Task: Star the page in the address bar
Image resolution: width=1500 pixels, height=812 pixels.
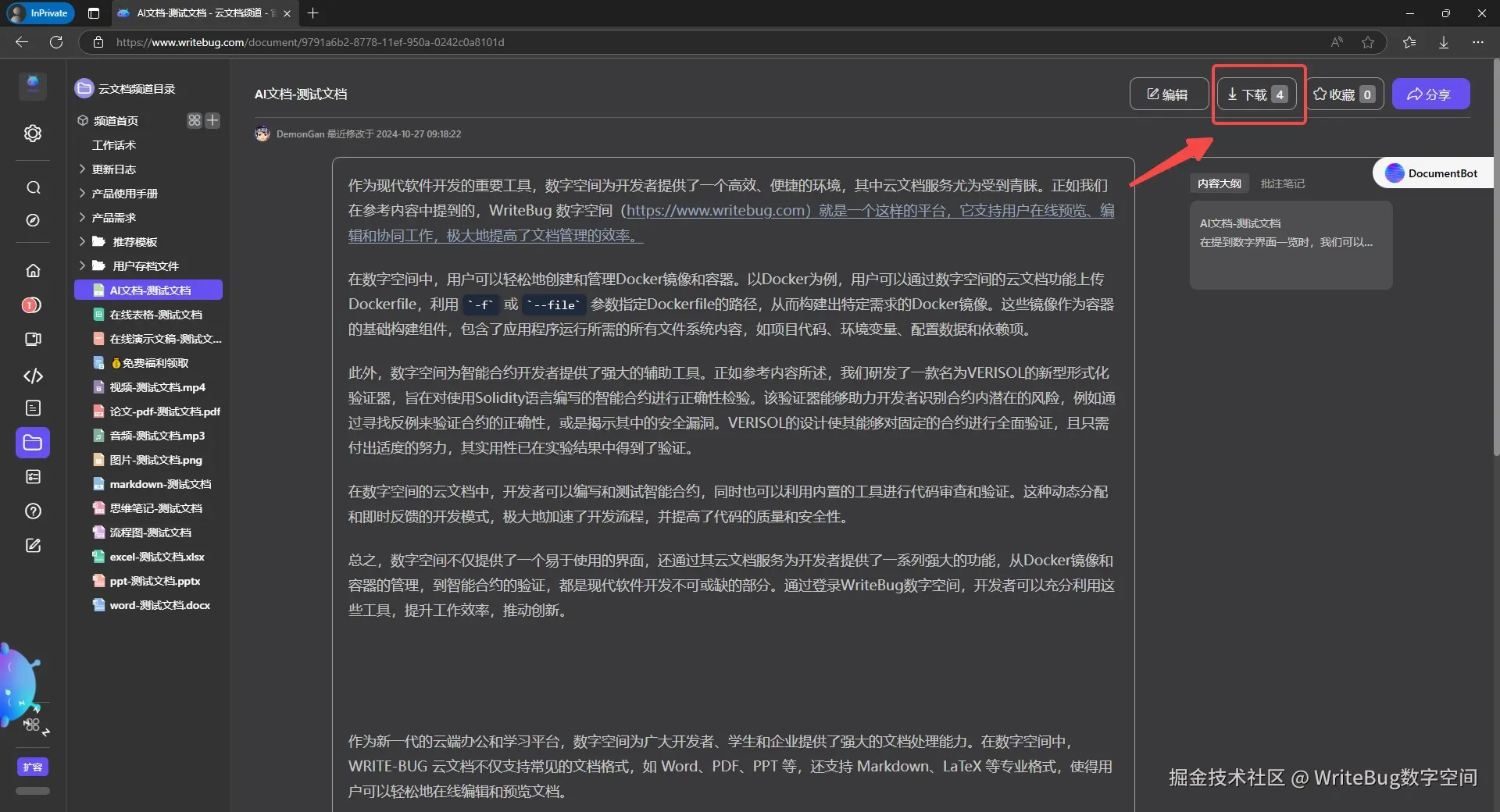Action: (1367, 42)
